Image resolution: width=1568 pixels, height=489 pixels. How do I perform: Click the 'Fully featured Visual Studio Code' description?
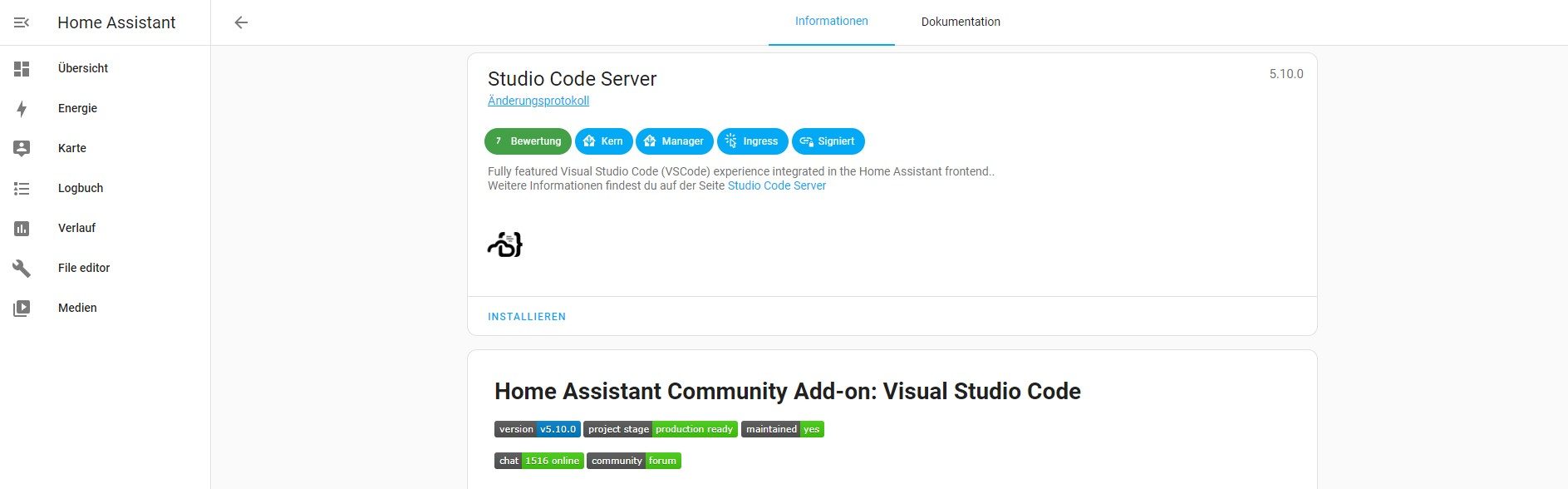[x=741, y=171]
